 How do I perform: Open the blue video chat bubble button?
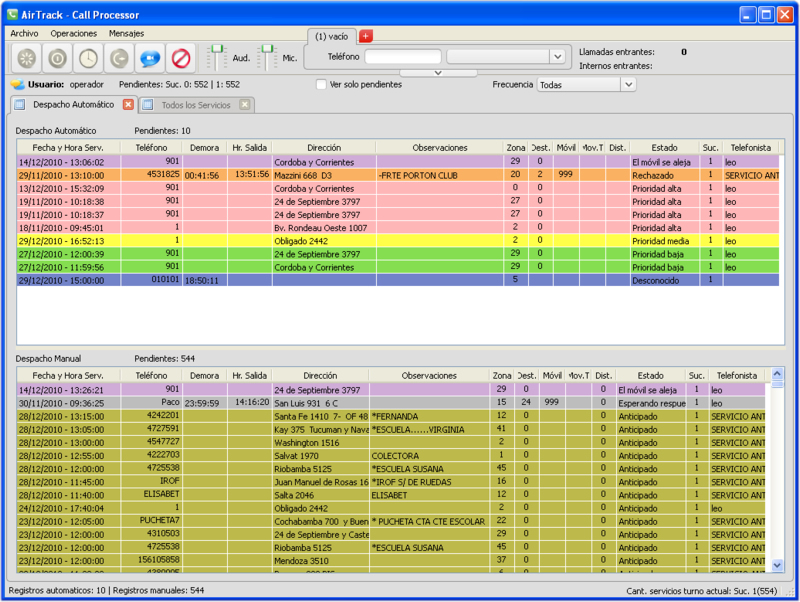150,58
